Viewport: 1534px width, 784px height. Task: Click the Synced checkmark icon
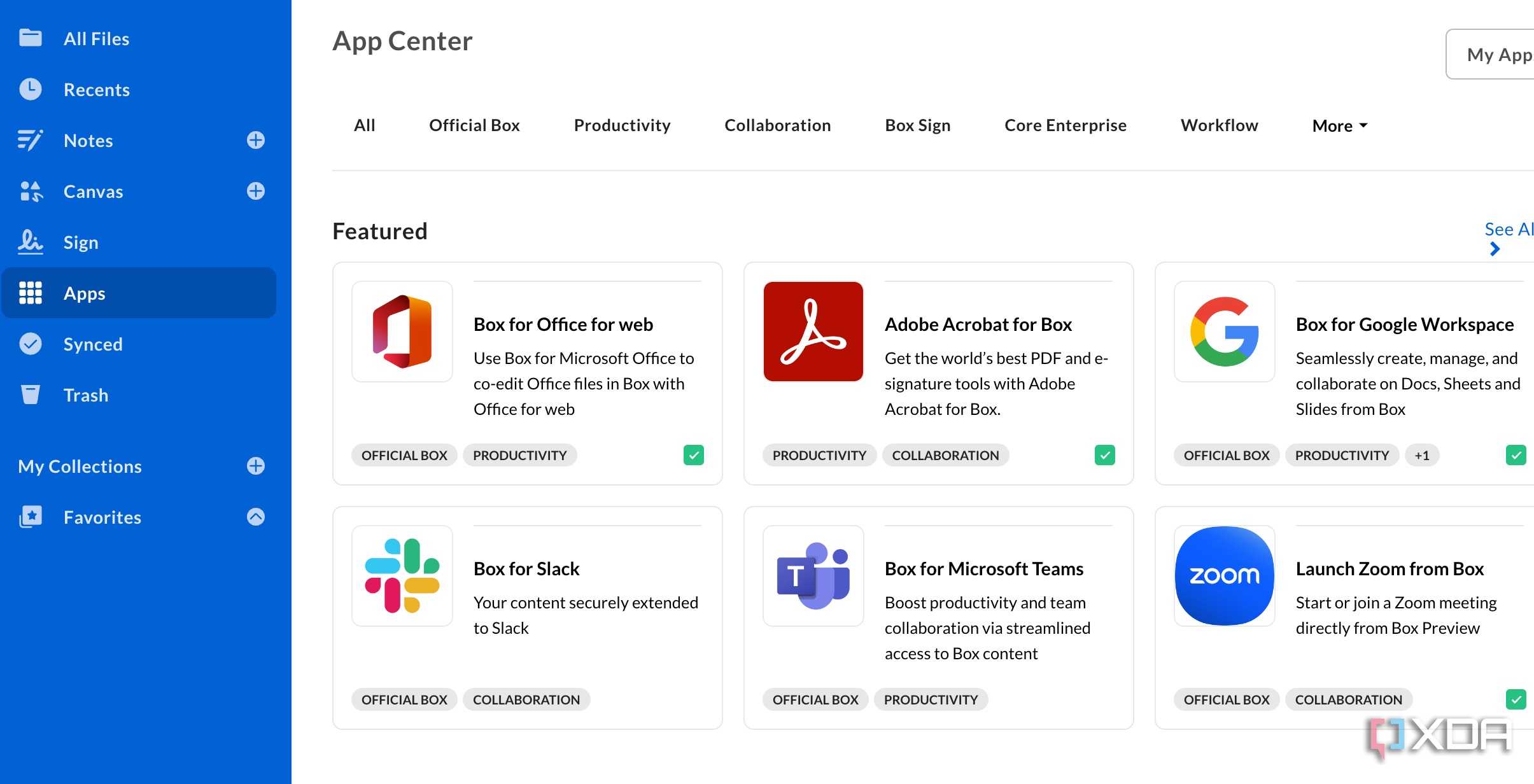[x=31, y=344]
